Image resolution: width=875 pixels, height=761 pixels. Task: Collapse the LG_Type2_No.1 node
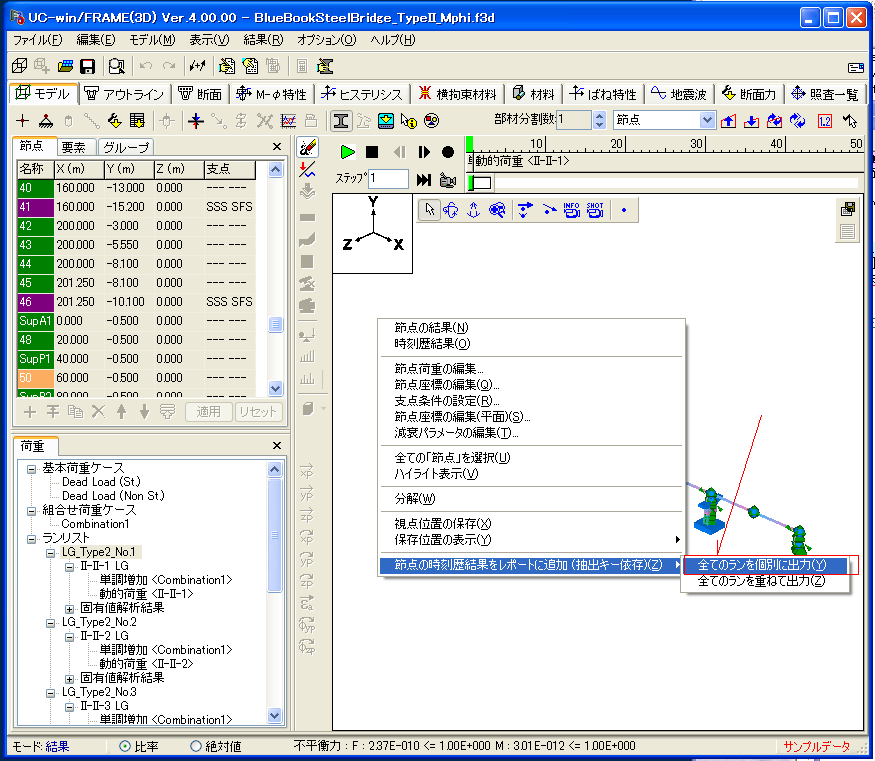click(x=51, y=552)
